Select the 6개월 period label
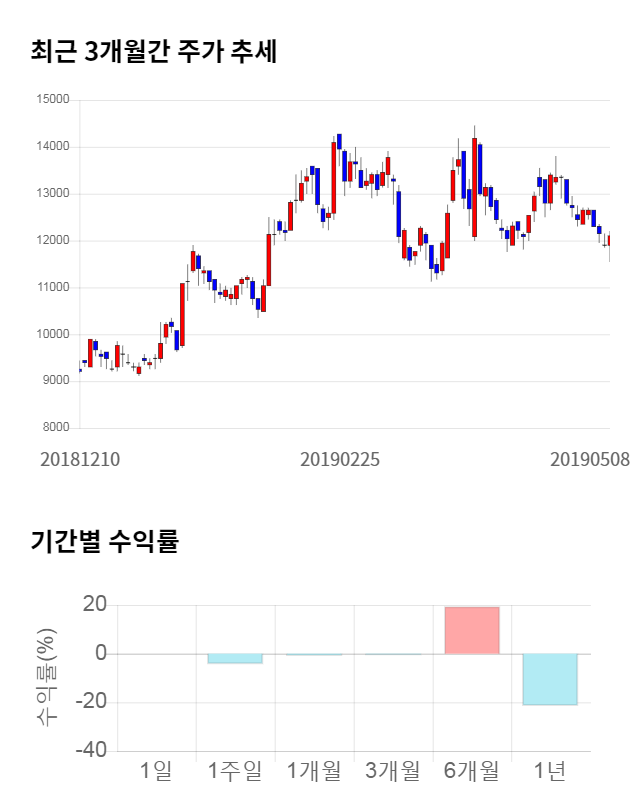 pos(471,771)
